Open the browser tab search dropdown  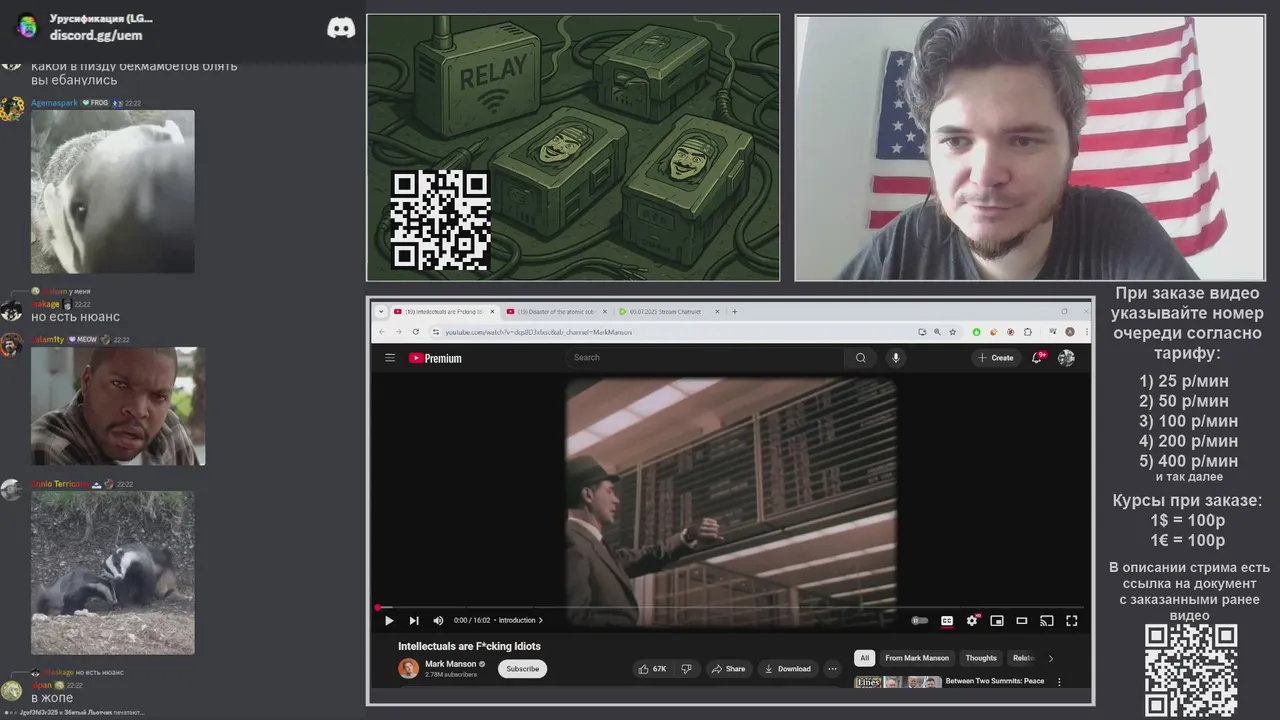point(380,311)
